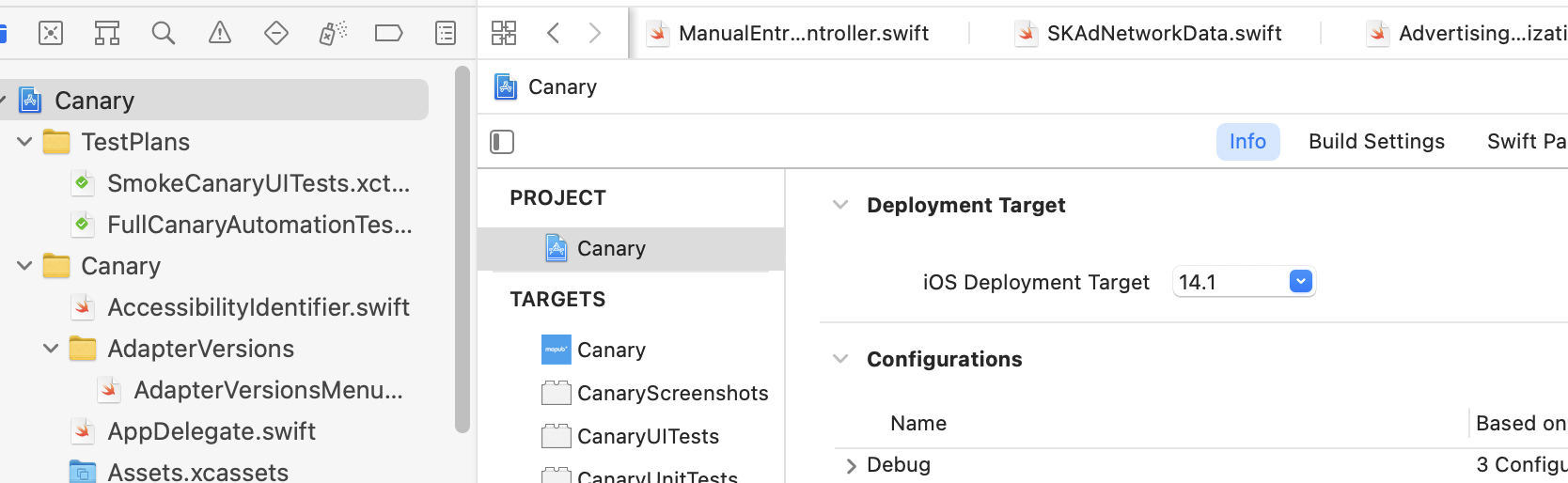The height and width of the screenshot is (483, 1568).
Task: Open the SKAdNetworkData.swift tab
Action: 1163,34
